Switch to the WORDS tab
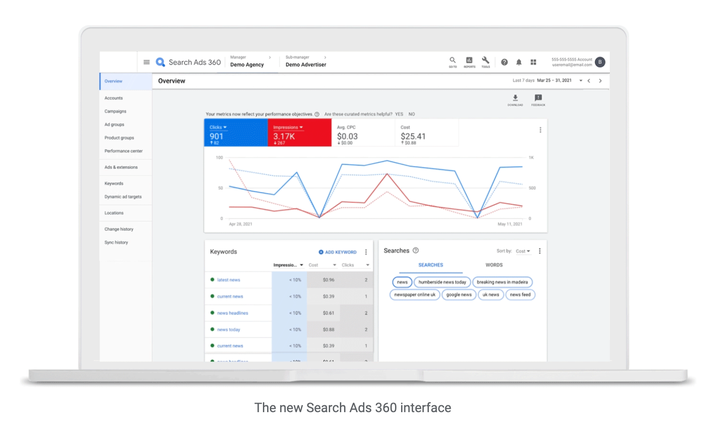The image size is (728, 440). click(494, 265)
